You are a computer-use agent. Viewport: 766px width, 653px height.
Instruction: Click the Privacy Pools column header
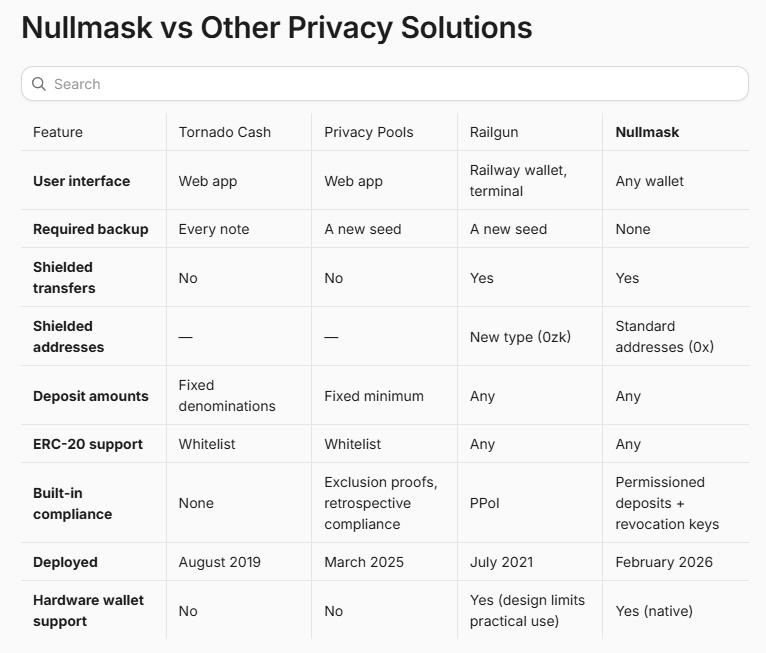tap(369, 132)
